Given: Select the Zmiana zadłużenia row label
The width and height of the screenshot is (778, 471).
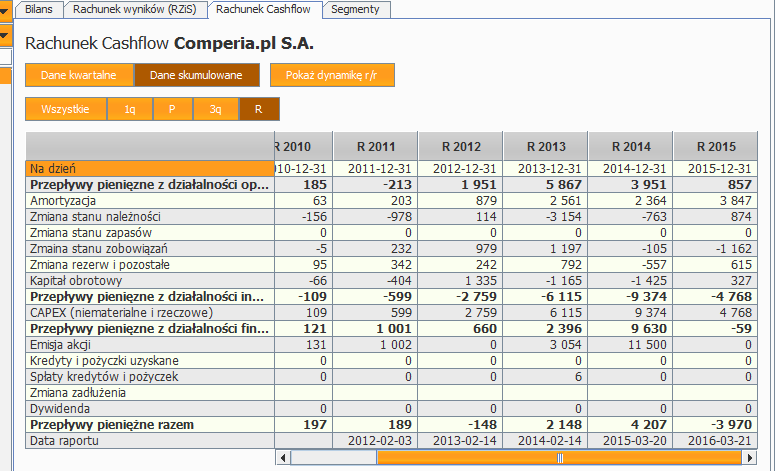Looking at the screenshot, I should click(x=150, y=393).
